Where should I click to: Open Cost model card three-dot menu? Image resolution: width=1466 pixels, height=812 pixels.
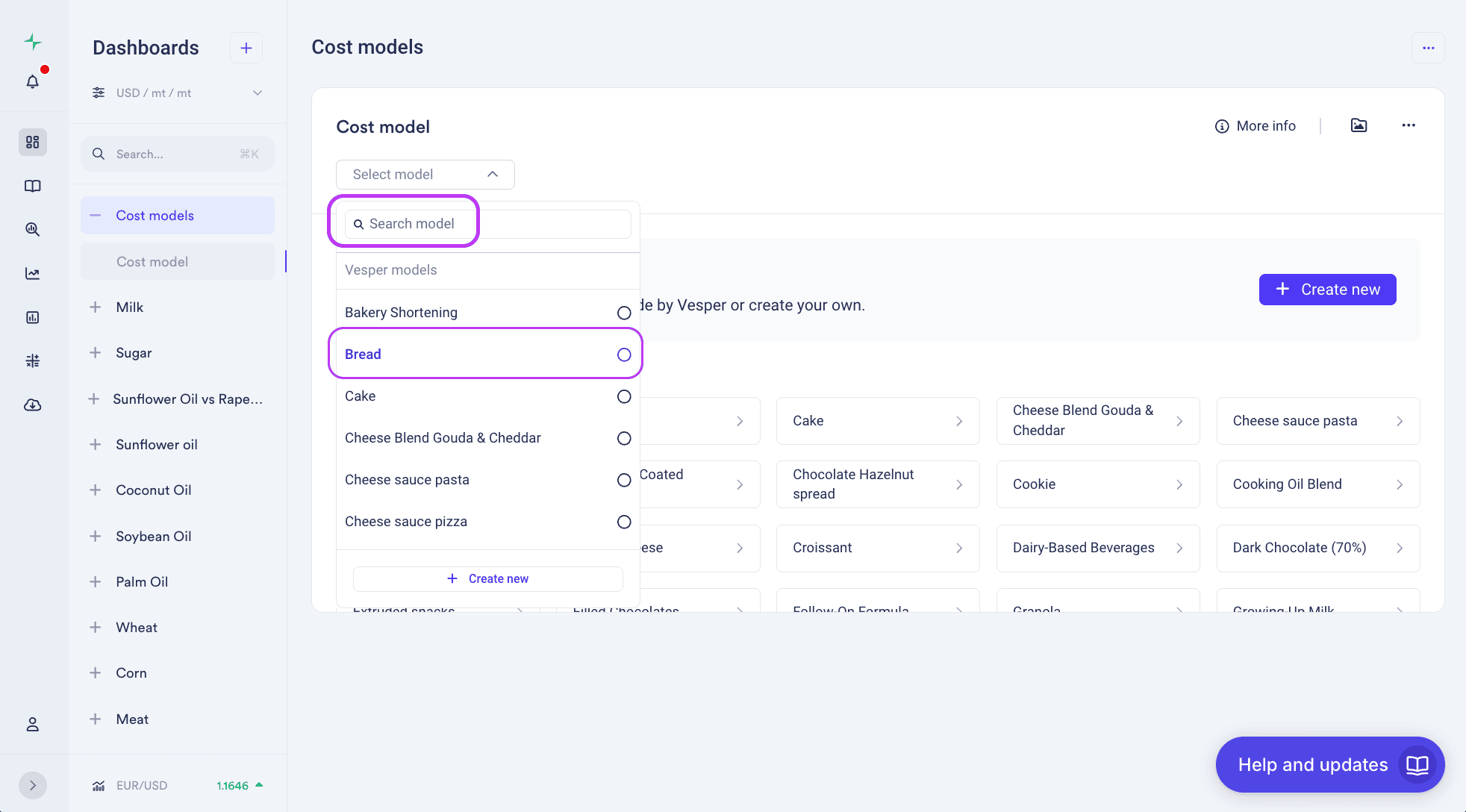tap(1409, 125)
